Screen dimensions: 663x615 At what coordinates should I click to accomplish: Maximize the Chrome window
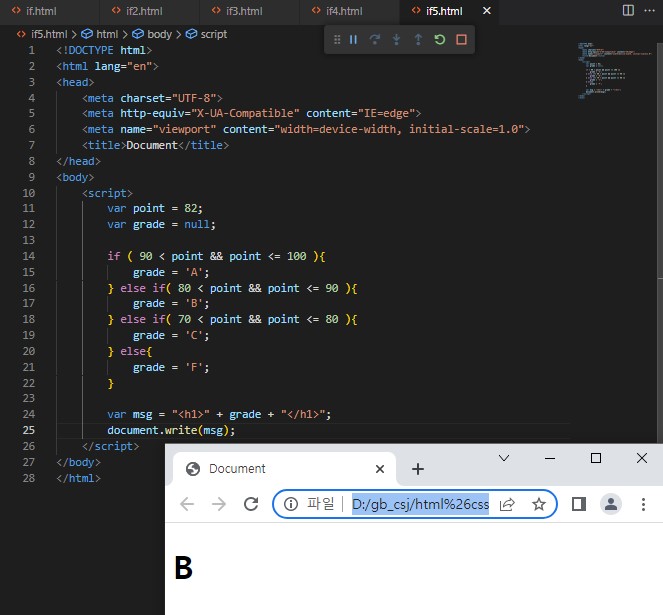(x=596, y=458)
